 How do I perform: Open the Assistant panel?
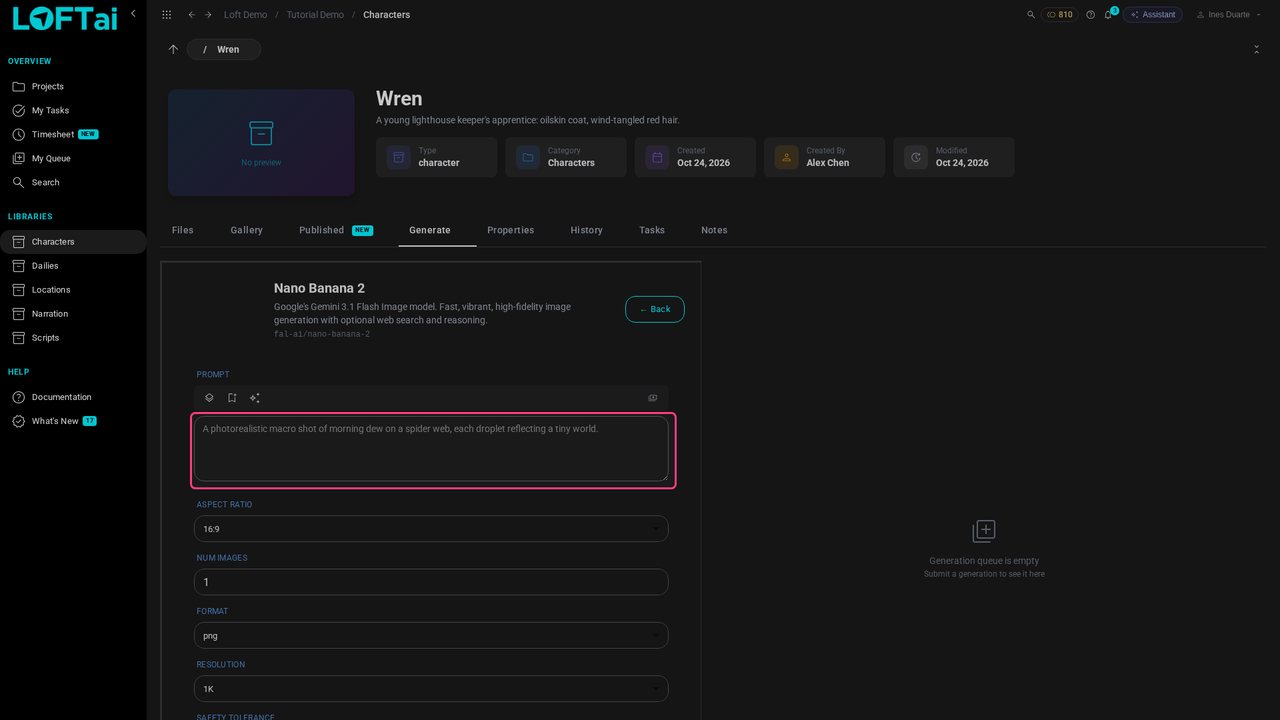(x=1153, y=15)
